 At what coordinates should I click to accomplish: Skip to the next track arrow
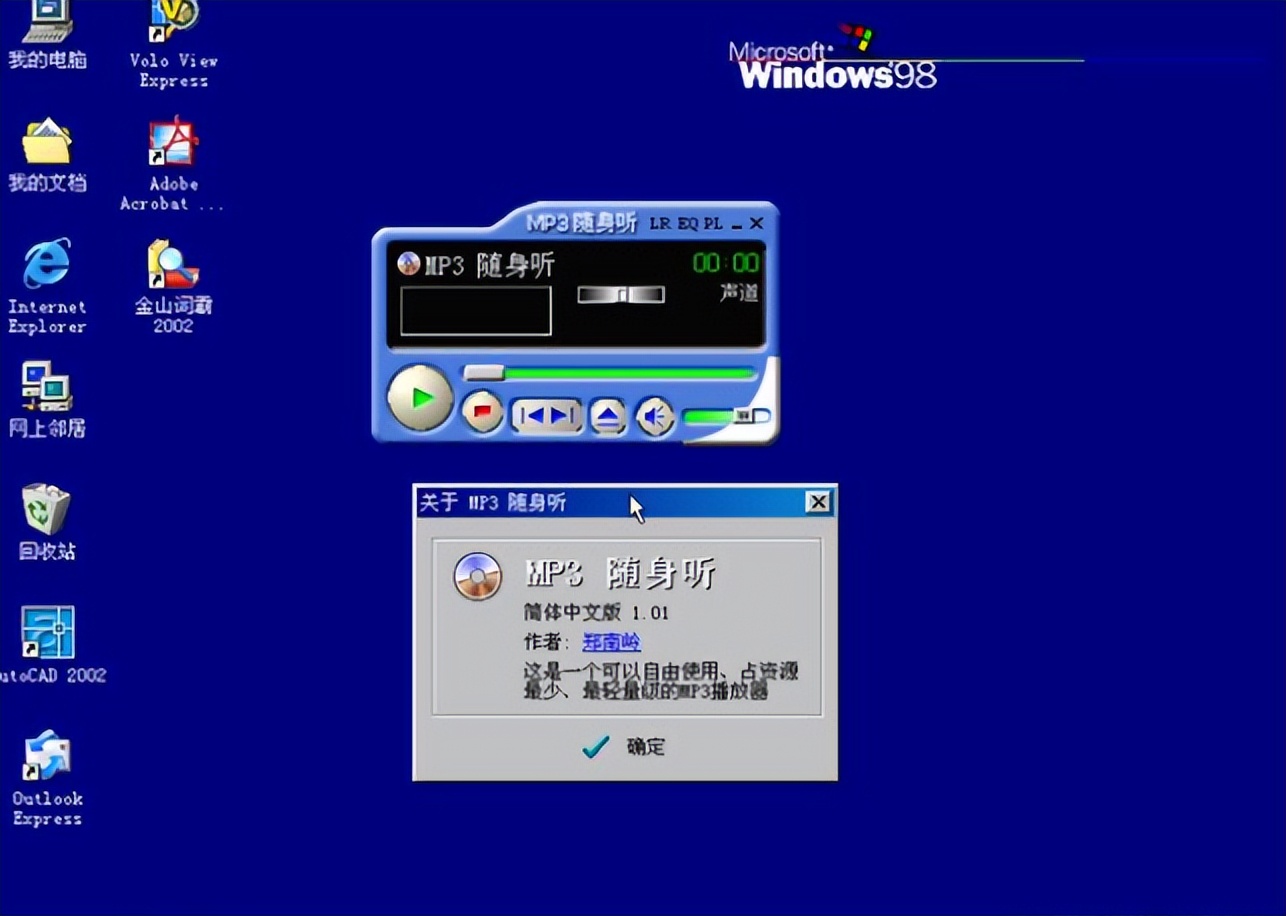point(563,415)
